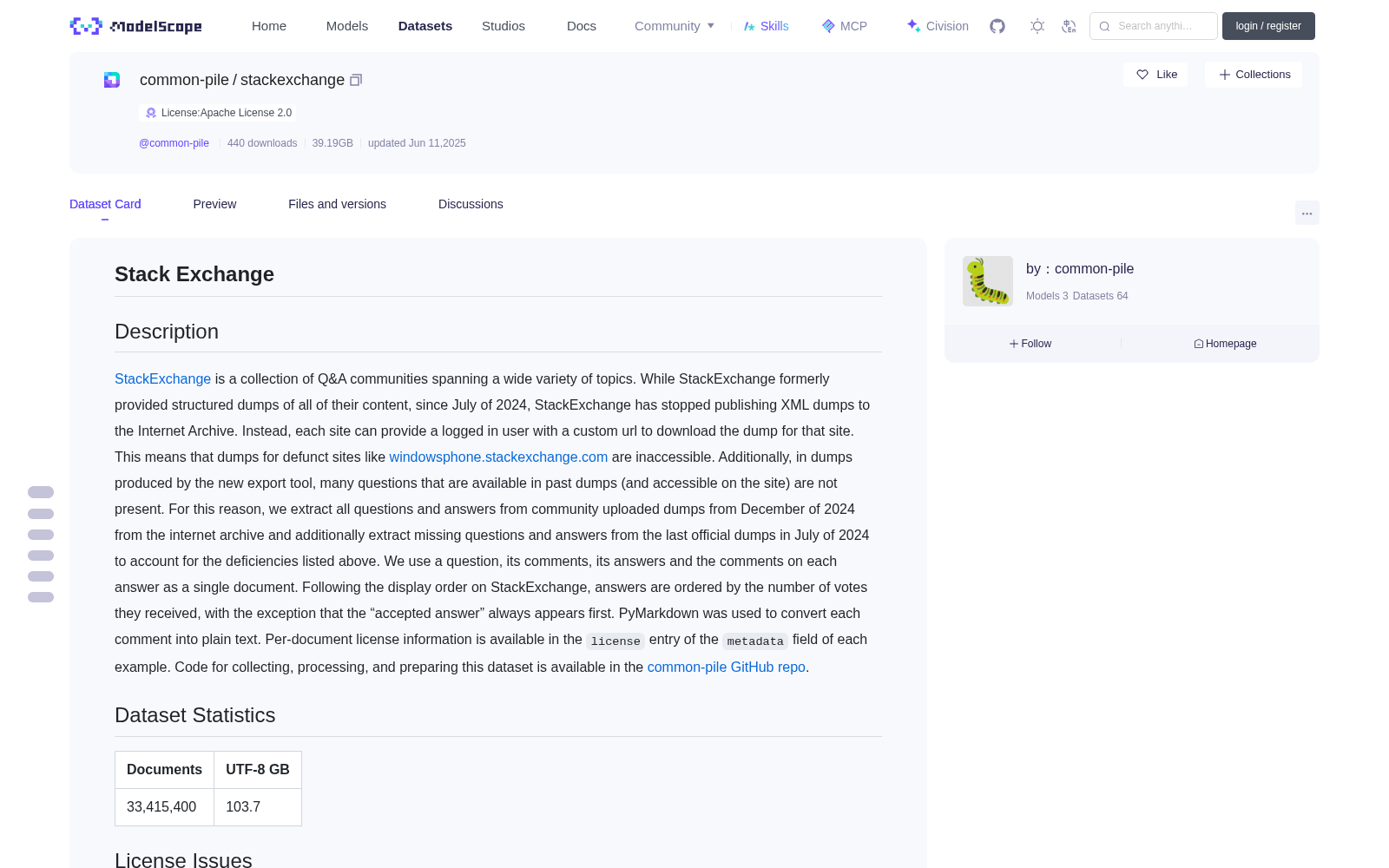
Task: Open the Preview tab
Action: (214, 204)
